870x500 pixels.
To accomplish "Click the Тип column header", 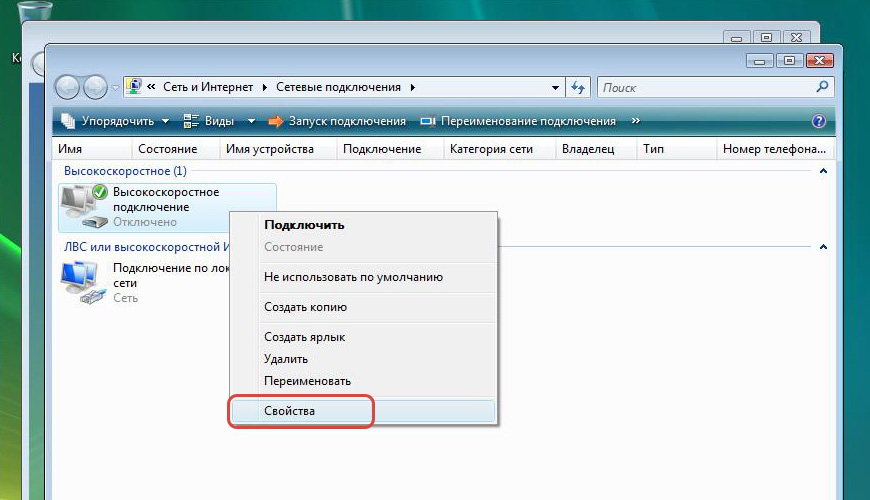I will coord(677,149).
